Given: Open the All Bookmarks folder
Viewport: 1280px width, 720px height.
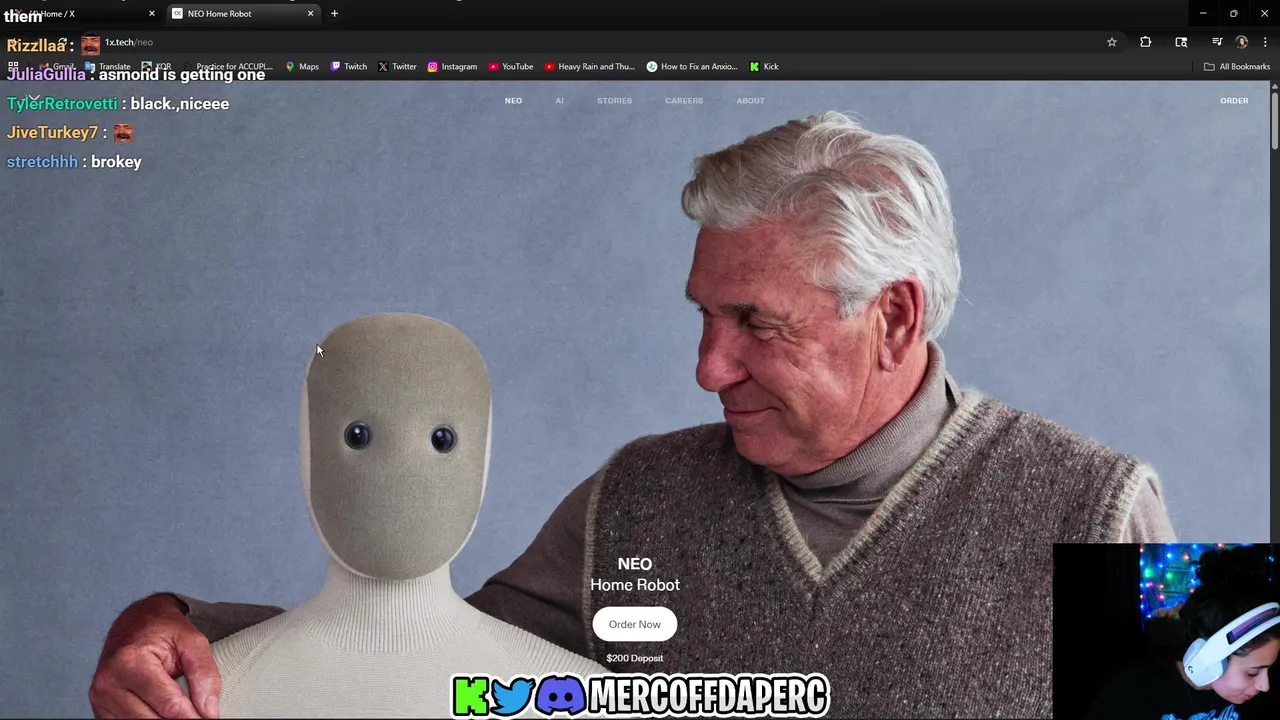Looking at the screenshot, I should tap(1237, 67).
